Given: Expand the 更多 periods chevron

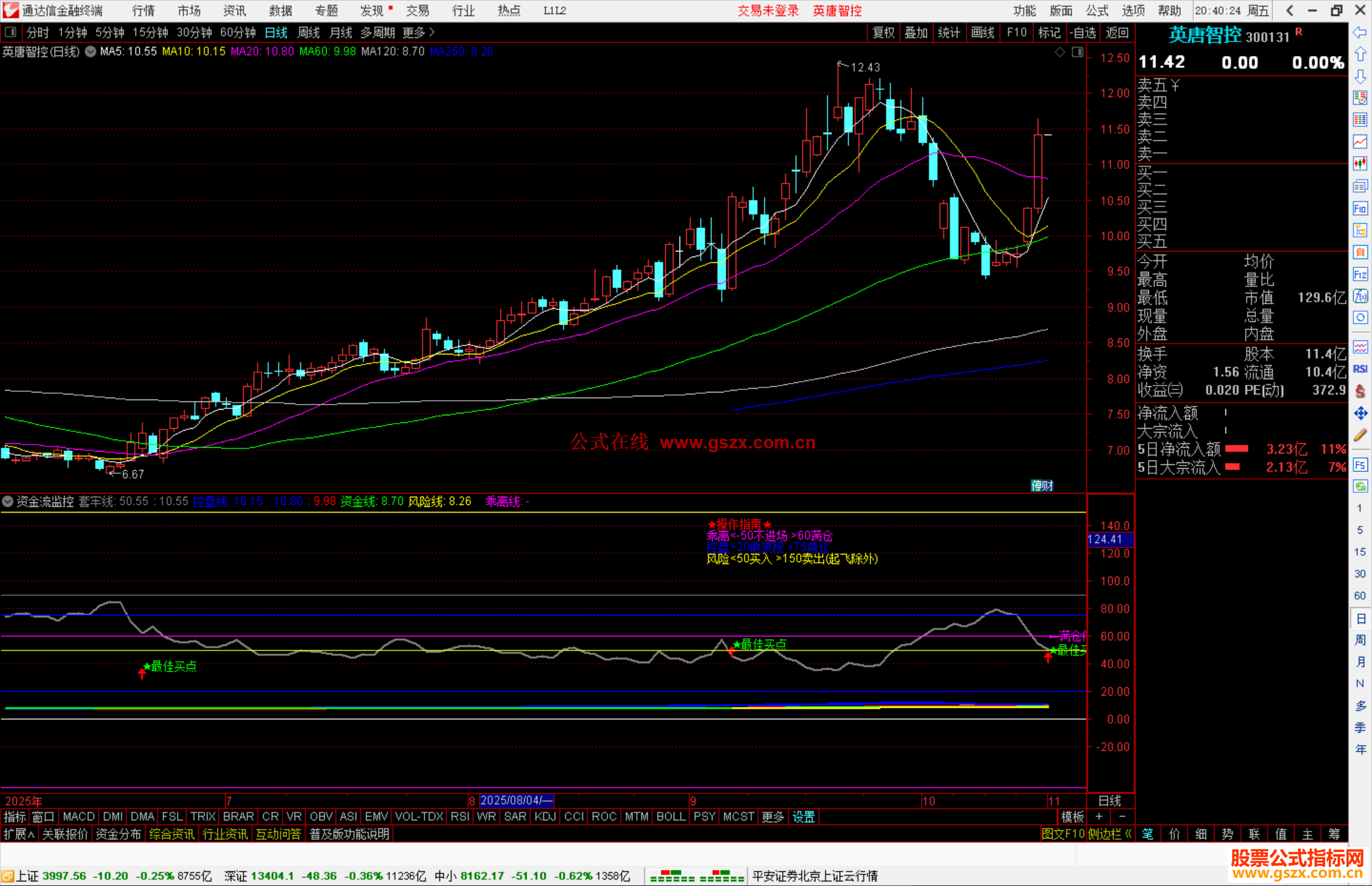Looking at the screenshot, I should click(432, 32).
